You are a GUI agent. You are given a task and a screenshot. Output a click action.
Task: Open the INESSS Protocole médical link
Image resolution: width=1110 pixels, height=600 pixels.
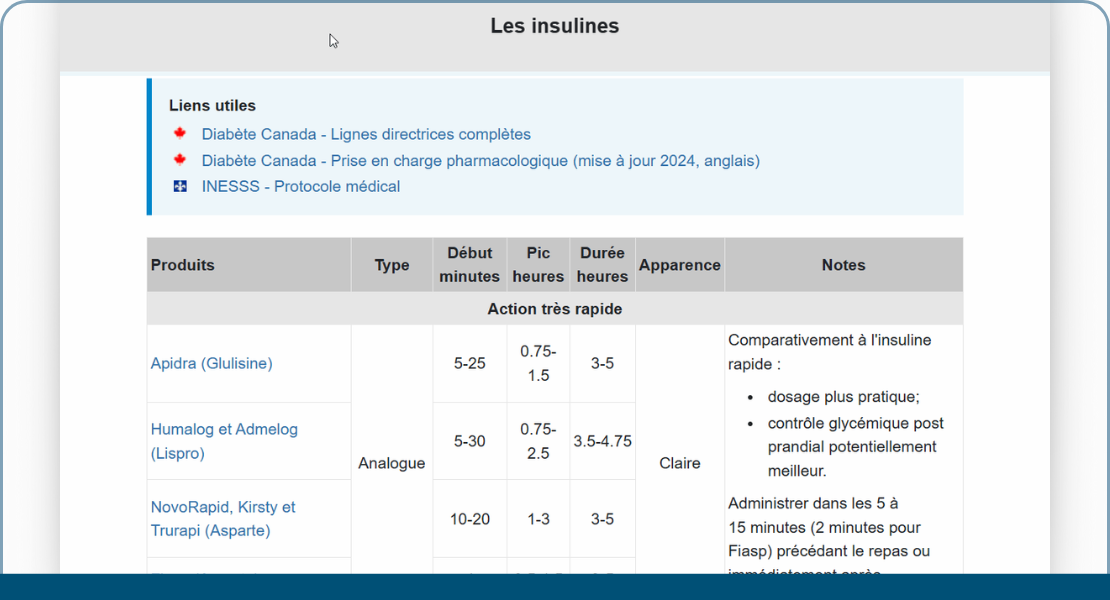point(301,186)
